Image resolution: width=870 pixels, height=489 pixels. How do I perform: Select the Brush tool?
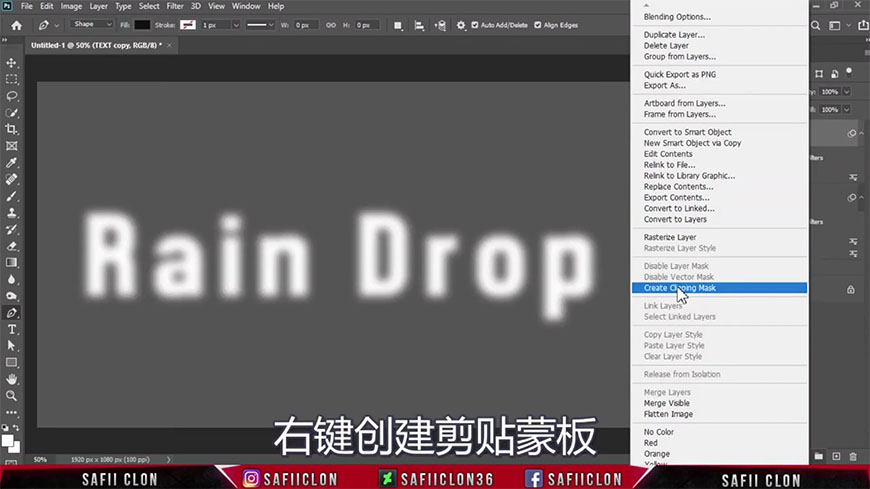pyautogui.click(x=11, y=196)
